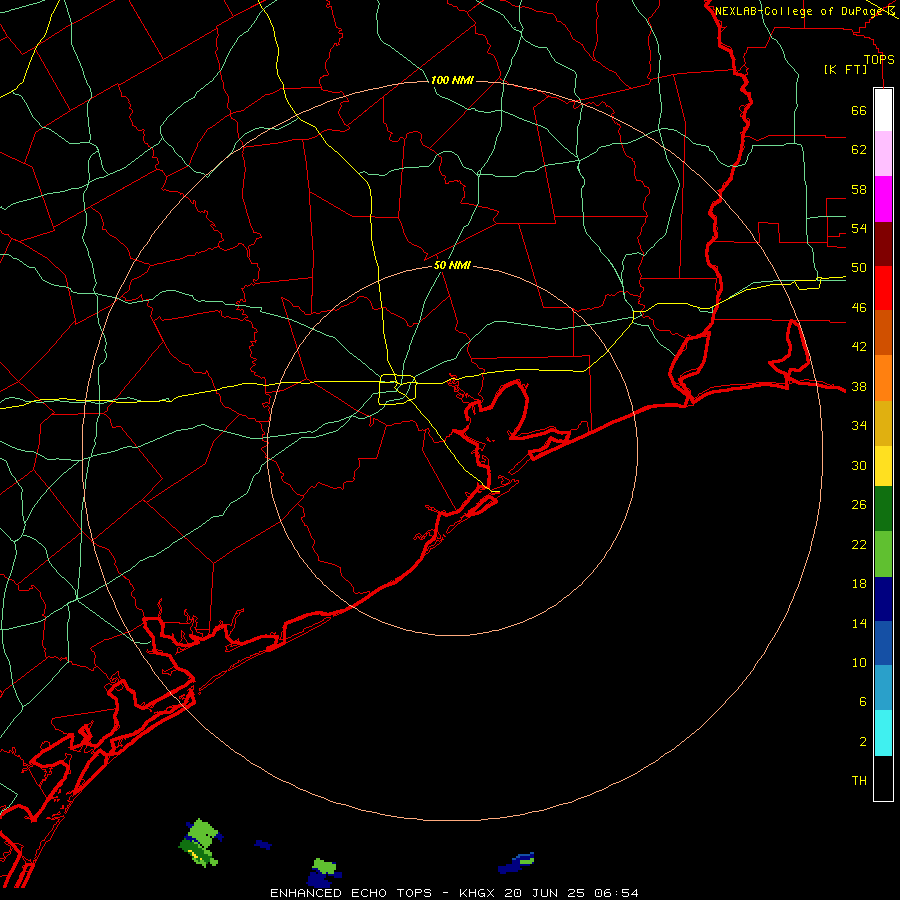Click legend value 58
900x900 pixels.
[x=859, y=189]
